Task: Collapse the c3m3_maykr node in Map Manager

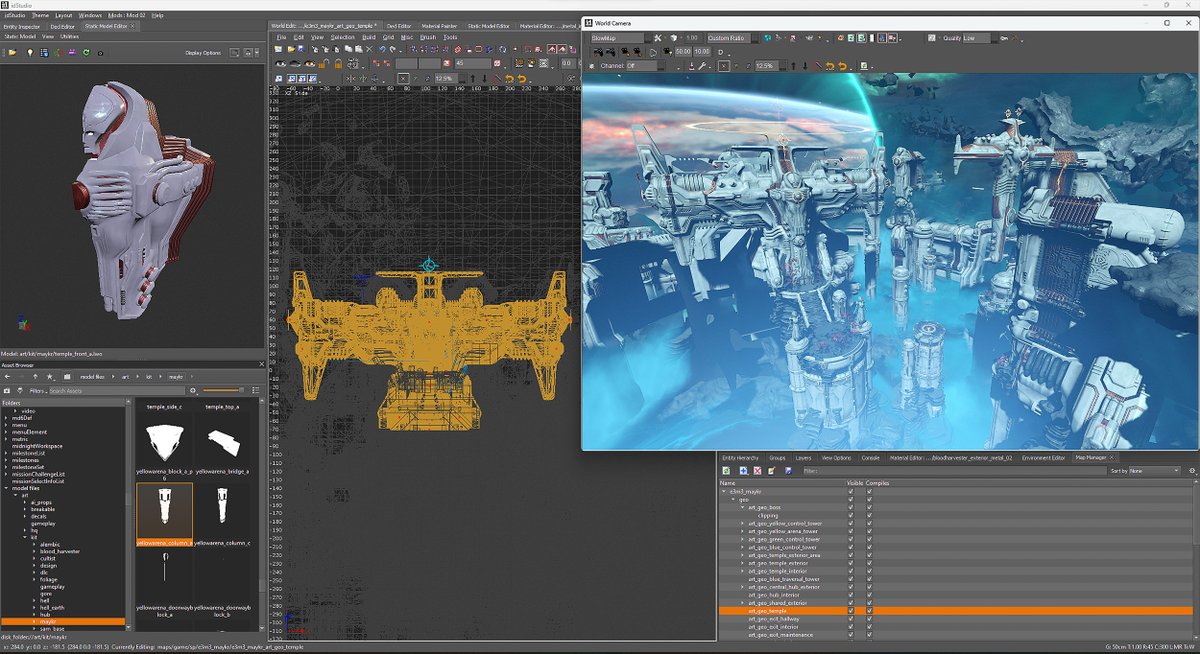Action: click(723, 491)
